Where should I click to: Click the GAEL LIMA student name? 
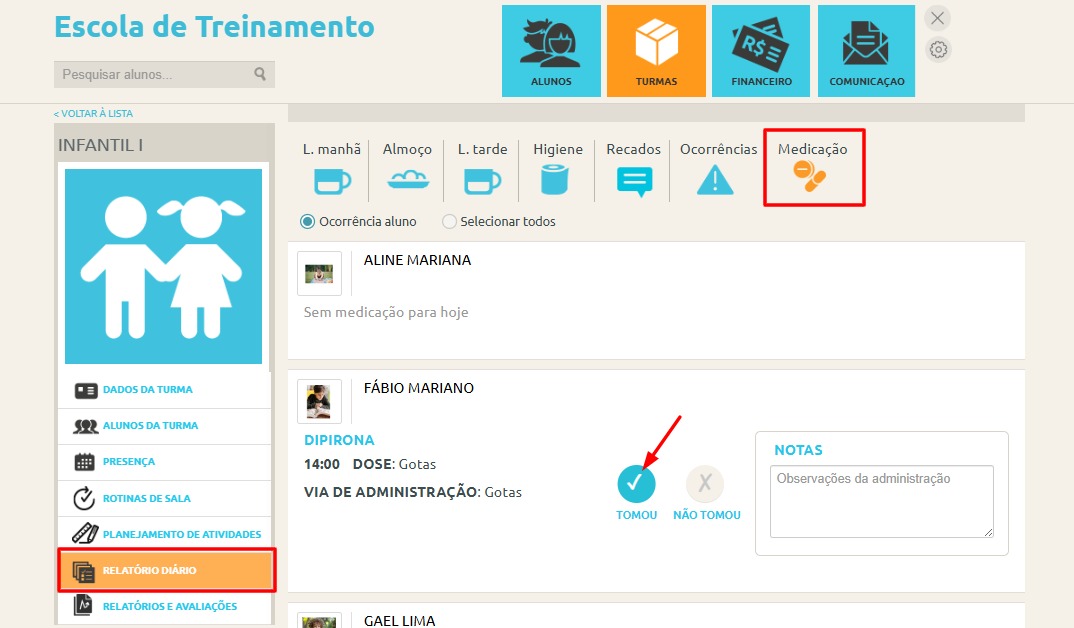tap(399, 620)
